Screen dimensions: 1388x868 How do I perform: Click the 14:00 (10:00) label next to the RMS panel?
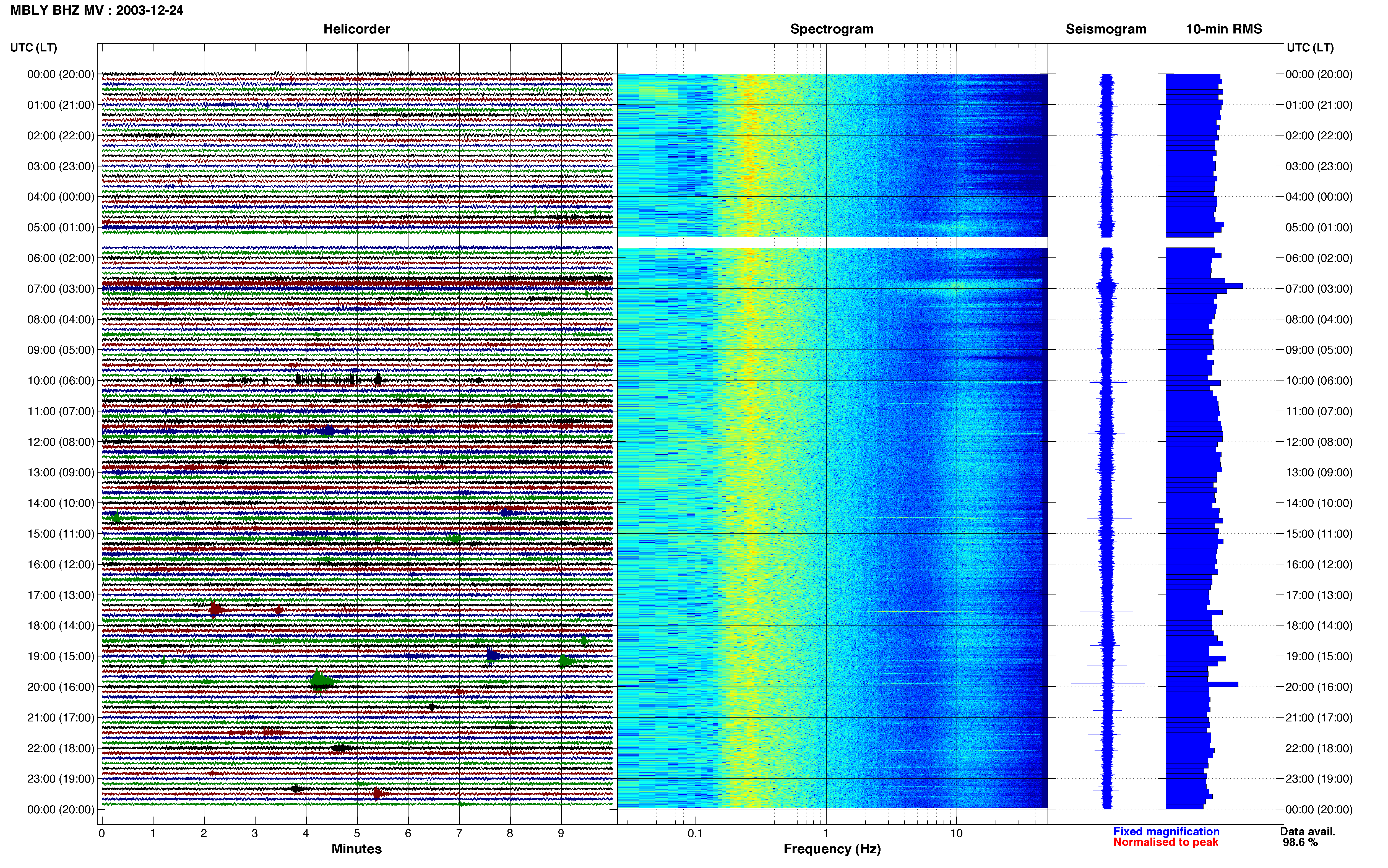click(1319, 504)
